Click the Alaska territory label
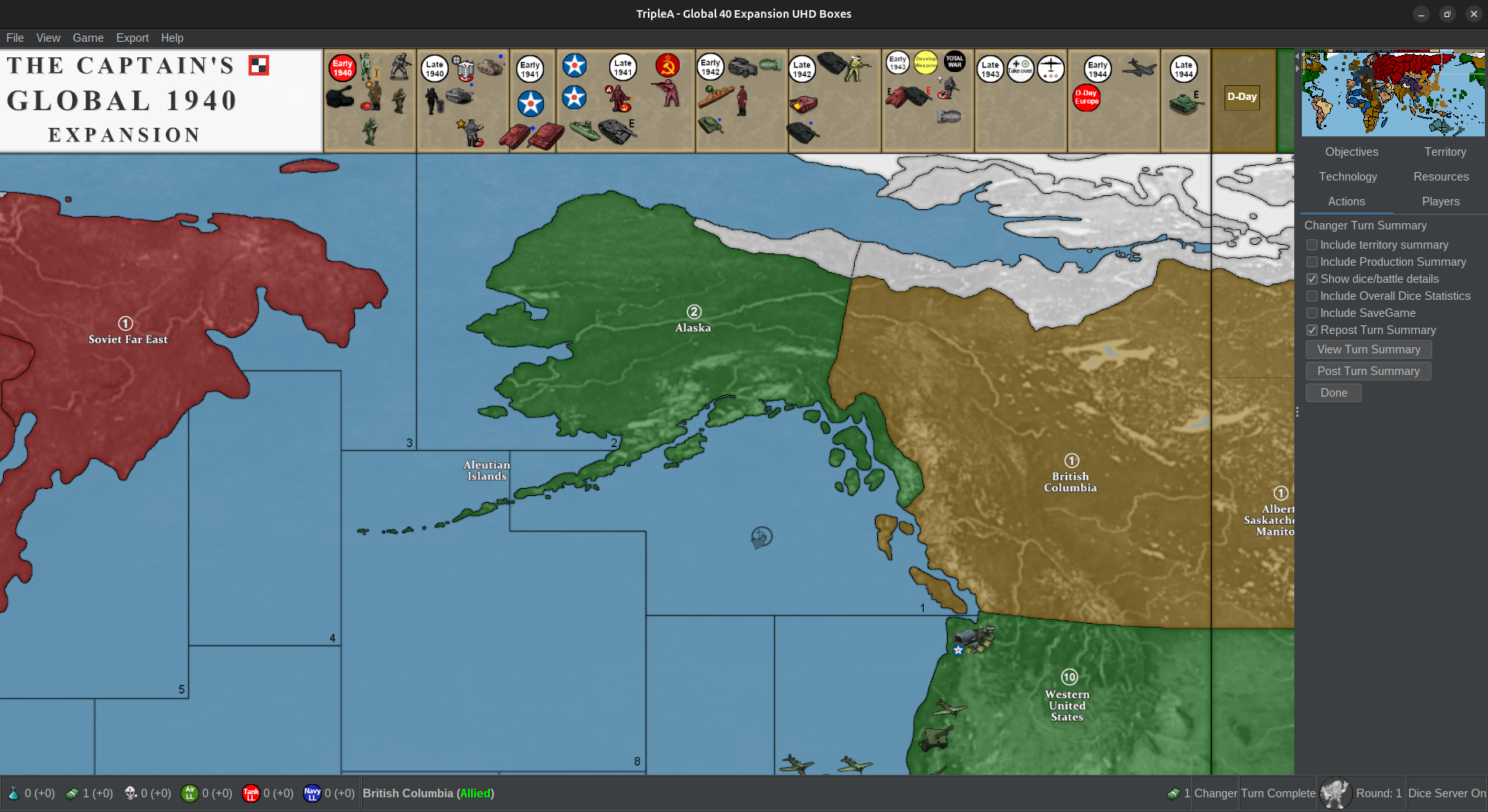 [693, 328]
